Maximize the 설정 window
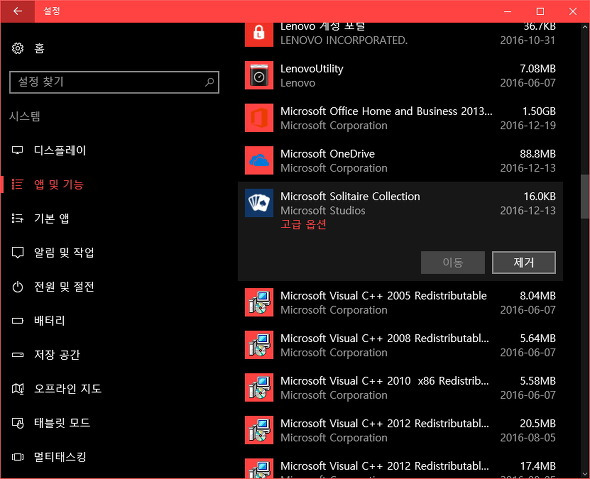 click(x=540, y=11)
